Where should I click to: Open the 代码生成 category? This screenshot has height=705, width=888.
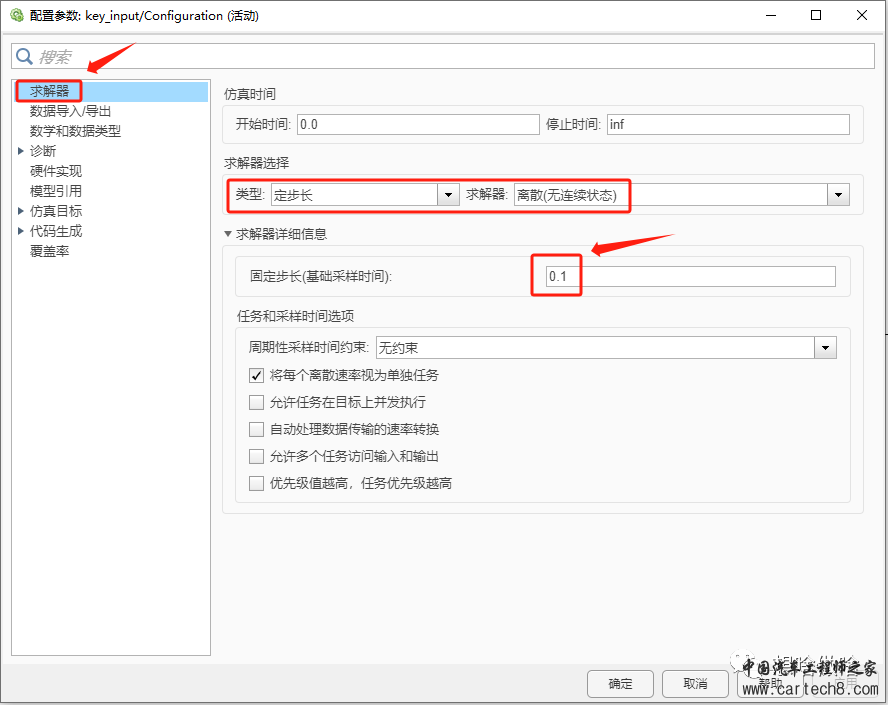[56, 231]
